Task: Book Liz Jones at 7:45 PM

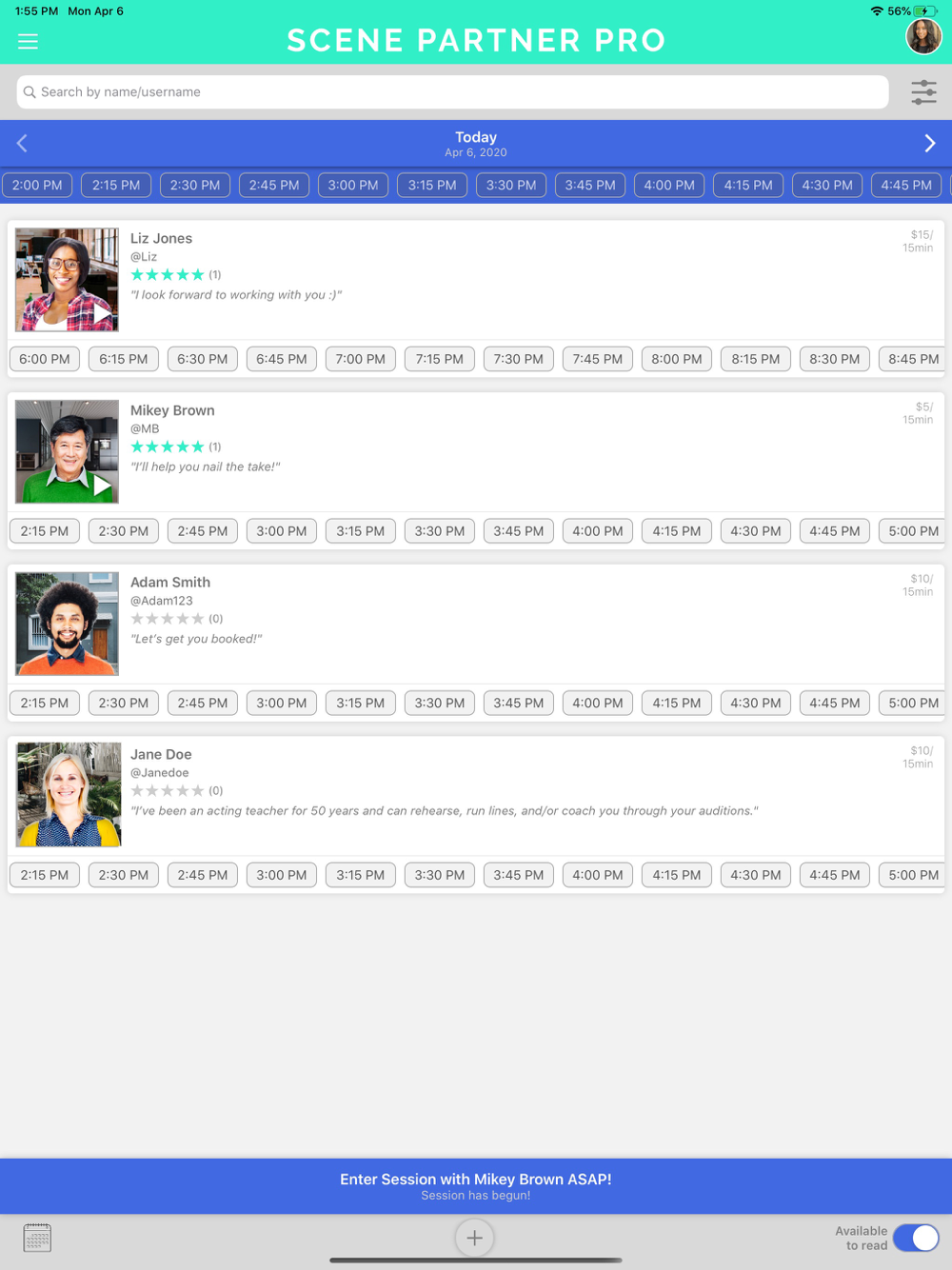Action: point(598,359)
